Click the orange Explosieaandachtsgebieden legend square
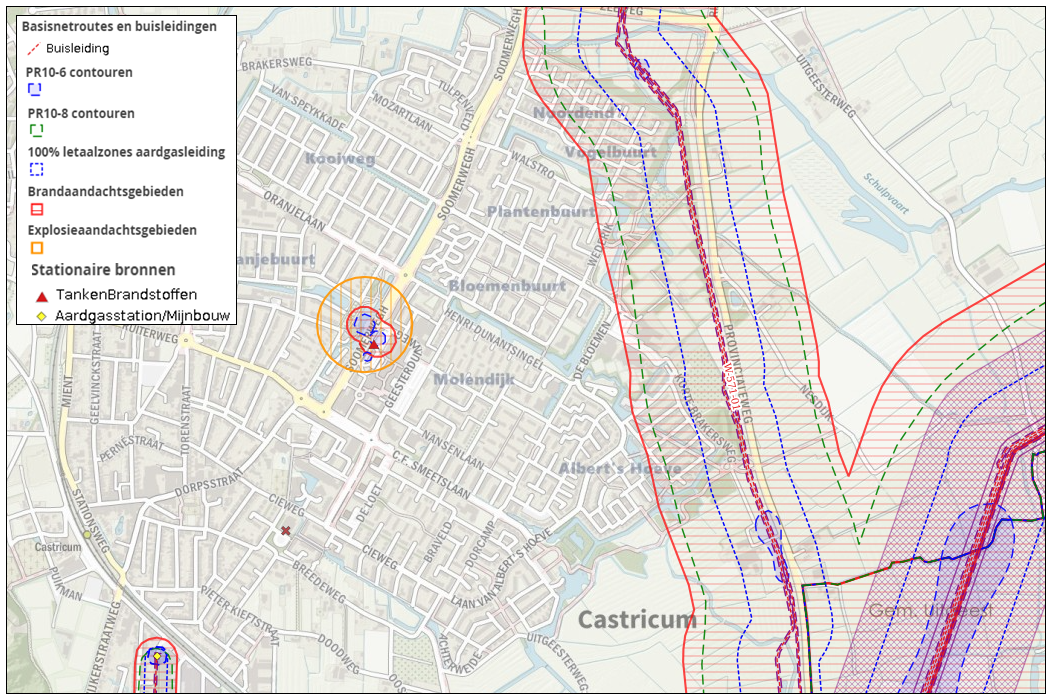Viewport: 1050px width, 697px height. tap(37, 248)
